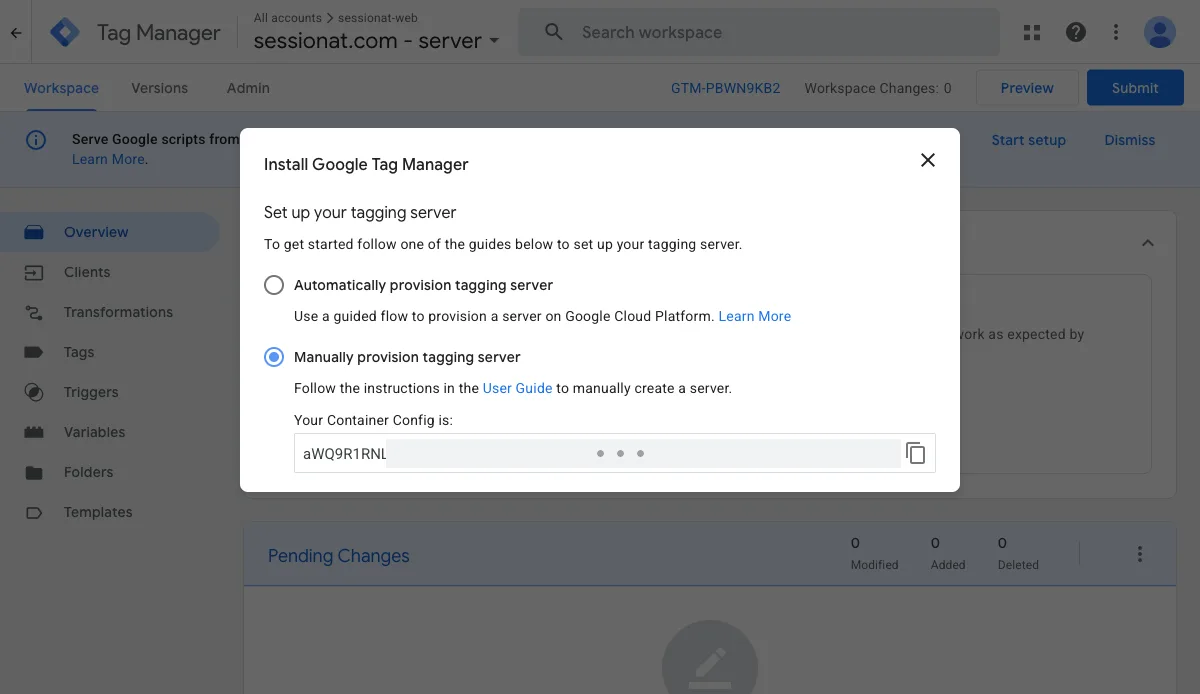Image resolution: width=1200 pixels, height=694 pixels.
Task: Open Pending Changes more options menu
Action: [1139, 554]
